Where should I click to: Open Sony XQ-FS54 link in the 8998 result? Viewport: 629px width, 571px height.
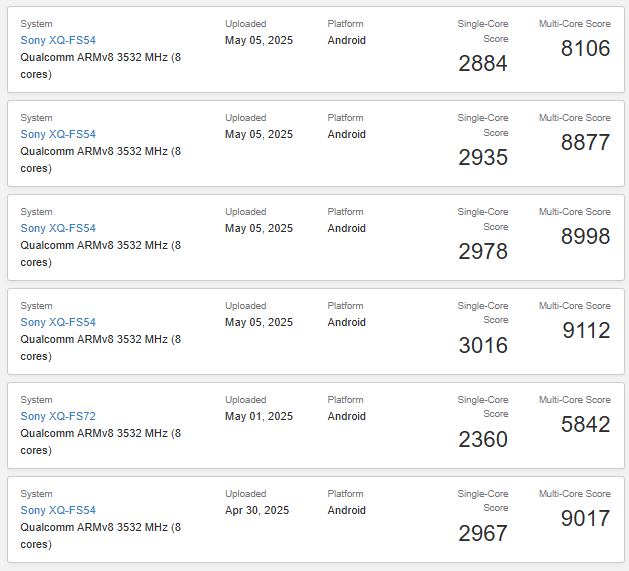(58, 228)
